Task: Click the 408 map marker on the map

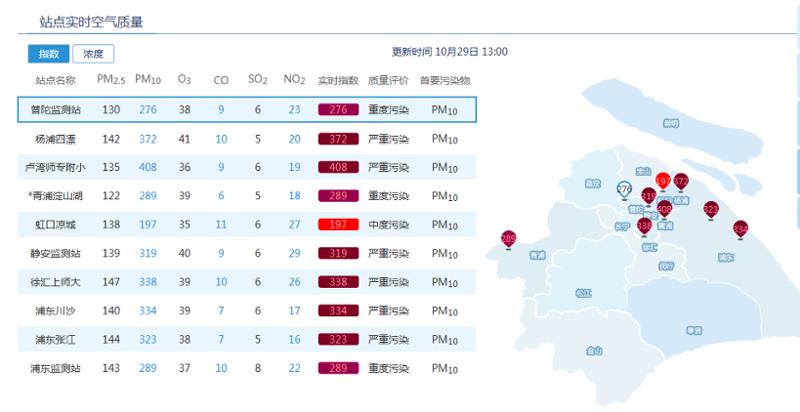Action: [x=665, y=210]
